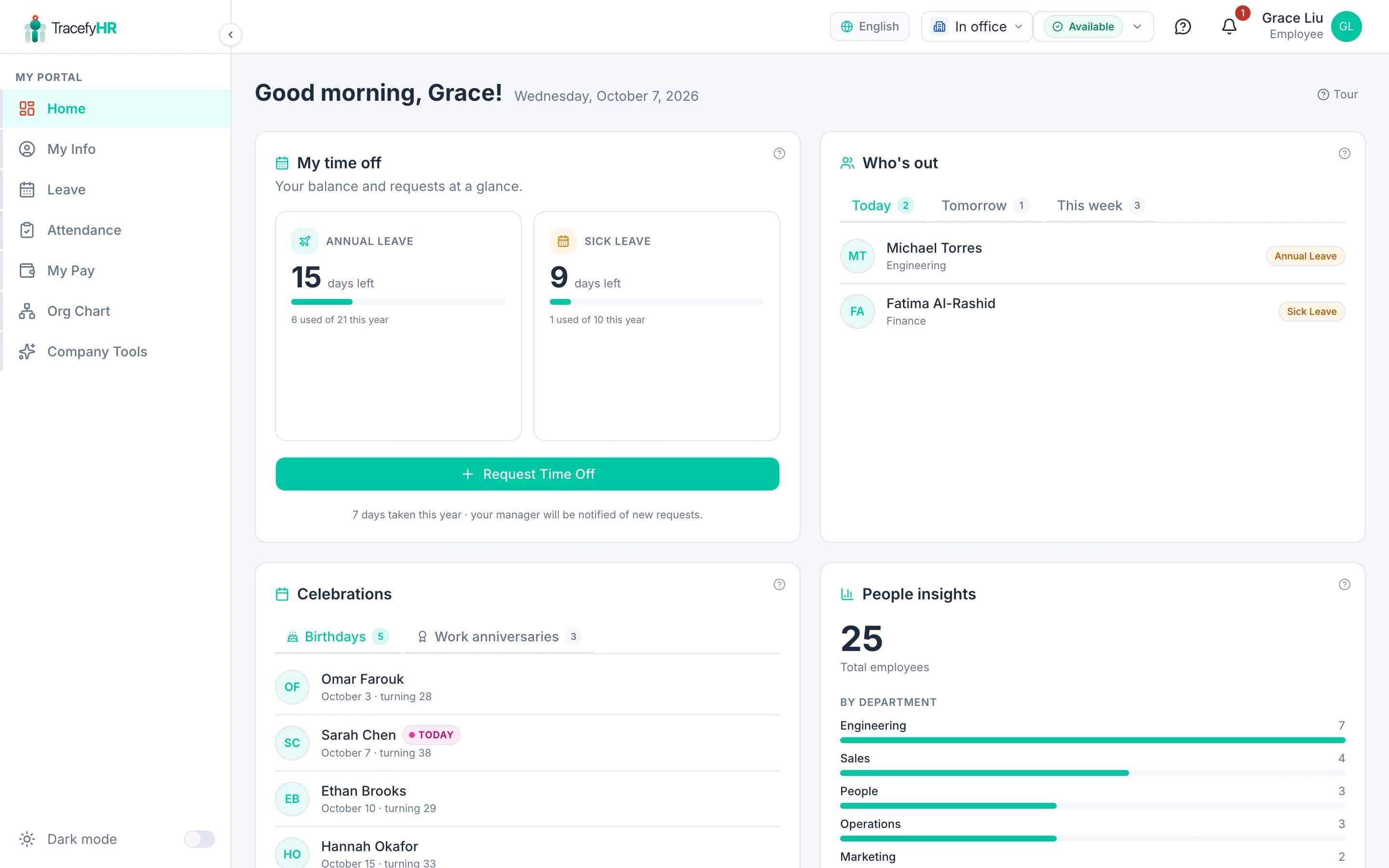
Task: Collapse the sidebar with the chevron button
Action: tap(230, 34)
